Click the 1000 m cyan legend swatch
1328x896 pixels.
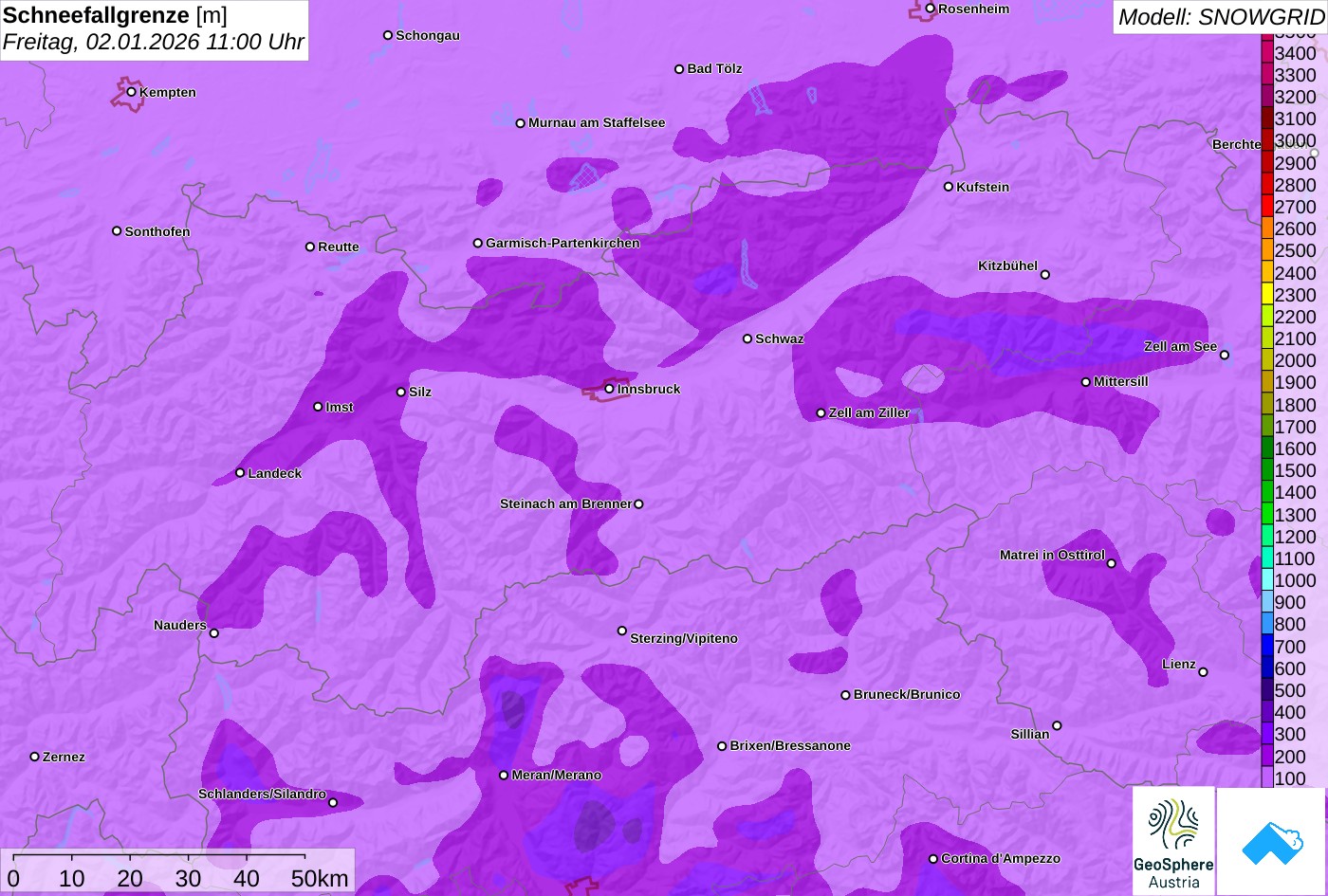point(1267,580)
